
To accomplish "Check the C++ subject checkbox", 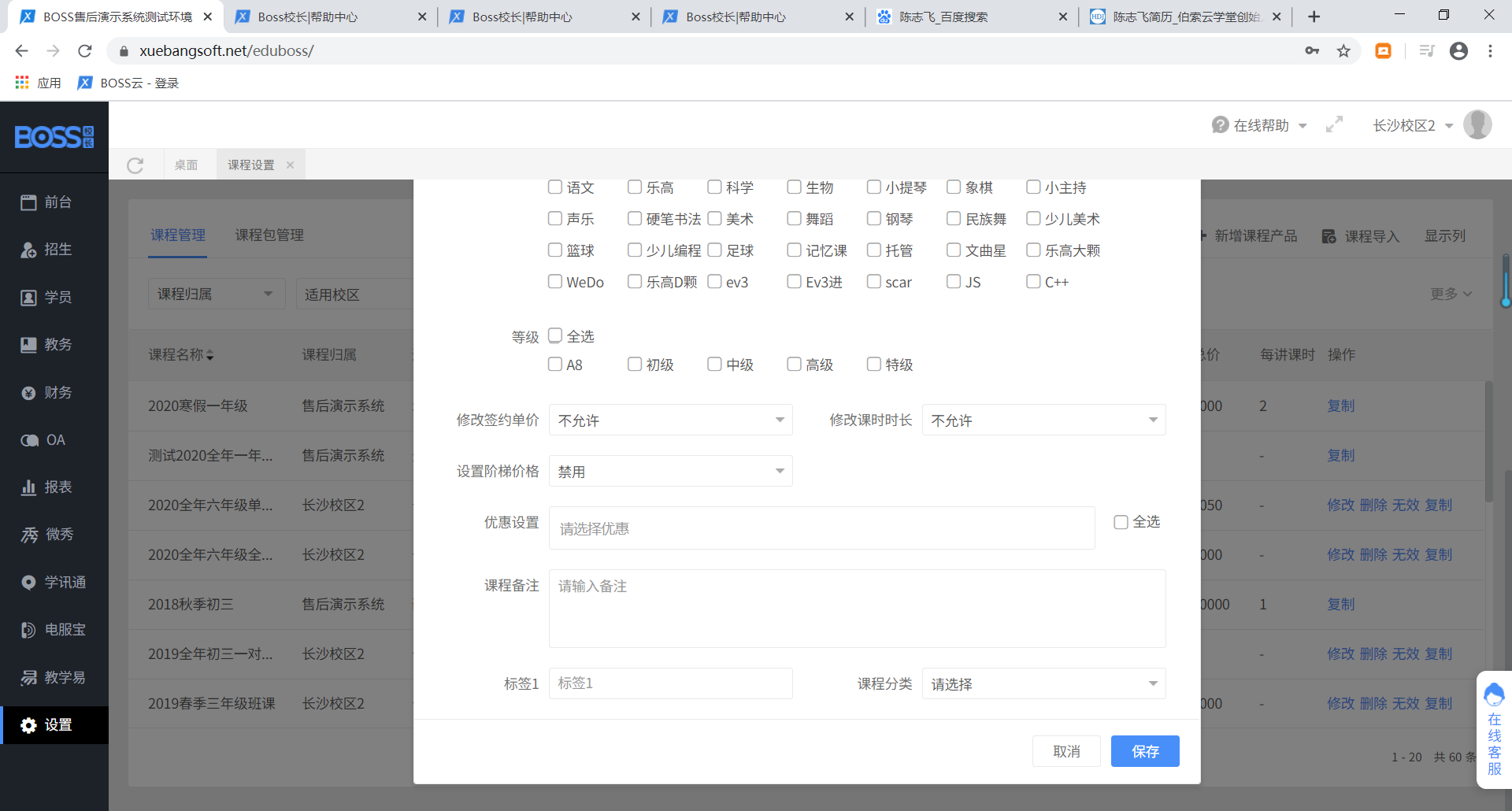I will pos(1033,281).
